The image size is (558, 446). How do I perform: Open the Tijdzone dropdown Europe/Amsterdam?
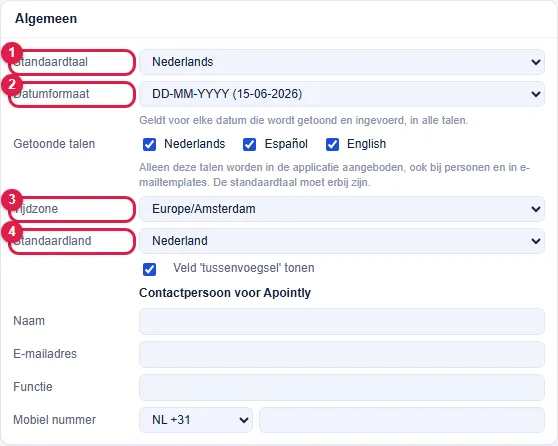click(x=342, y=209)
